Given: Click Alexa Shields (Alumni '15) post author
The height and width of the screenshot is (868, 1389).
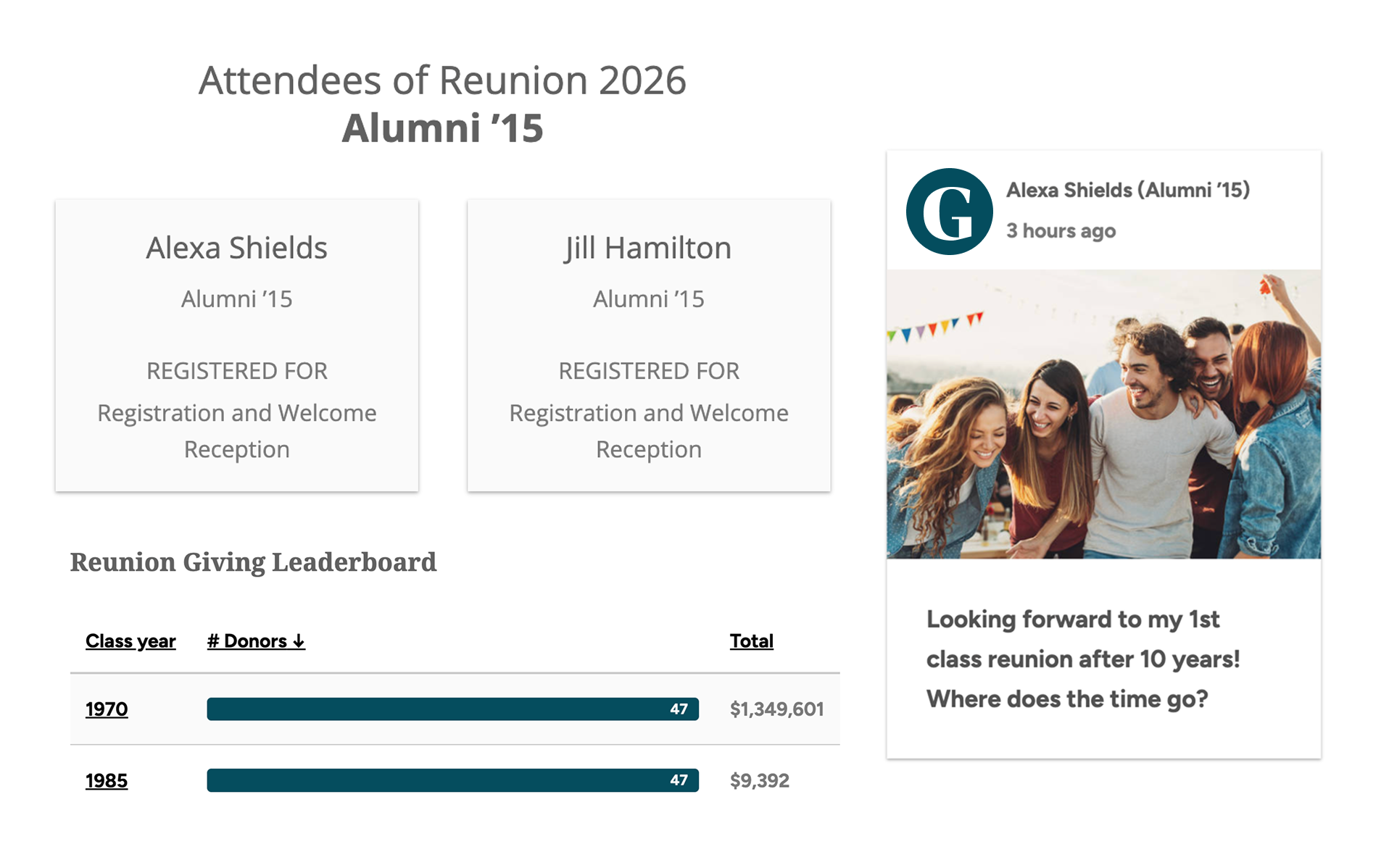Looking at the screenshot, I should click(1127, 190).
